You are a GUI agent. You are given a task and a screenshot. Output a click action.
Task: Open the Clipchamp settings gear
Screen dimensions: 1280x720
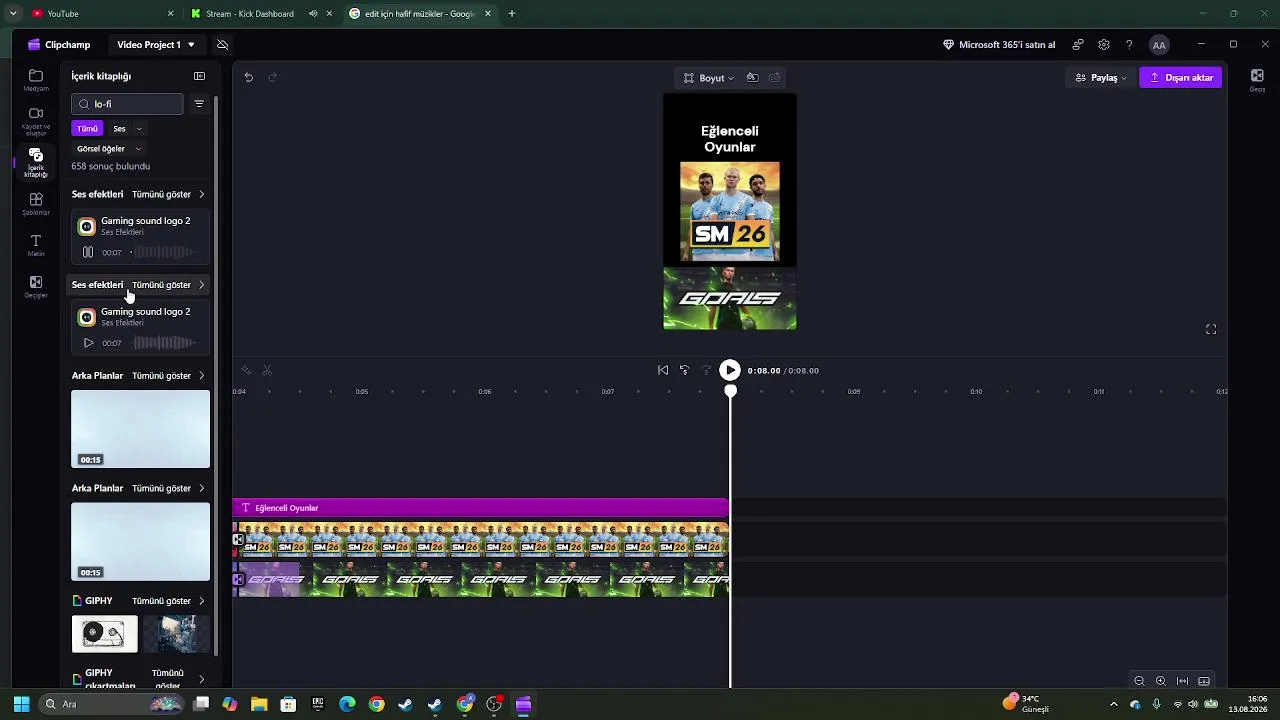1104,45
